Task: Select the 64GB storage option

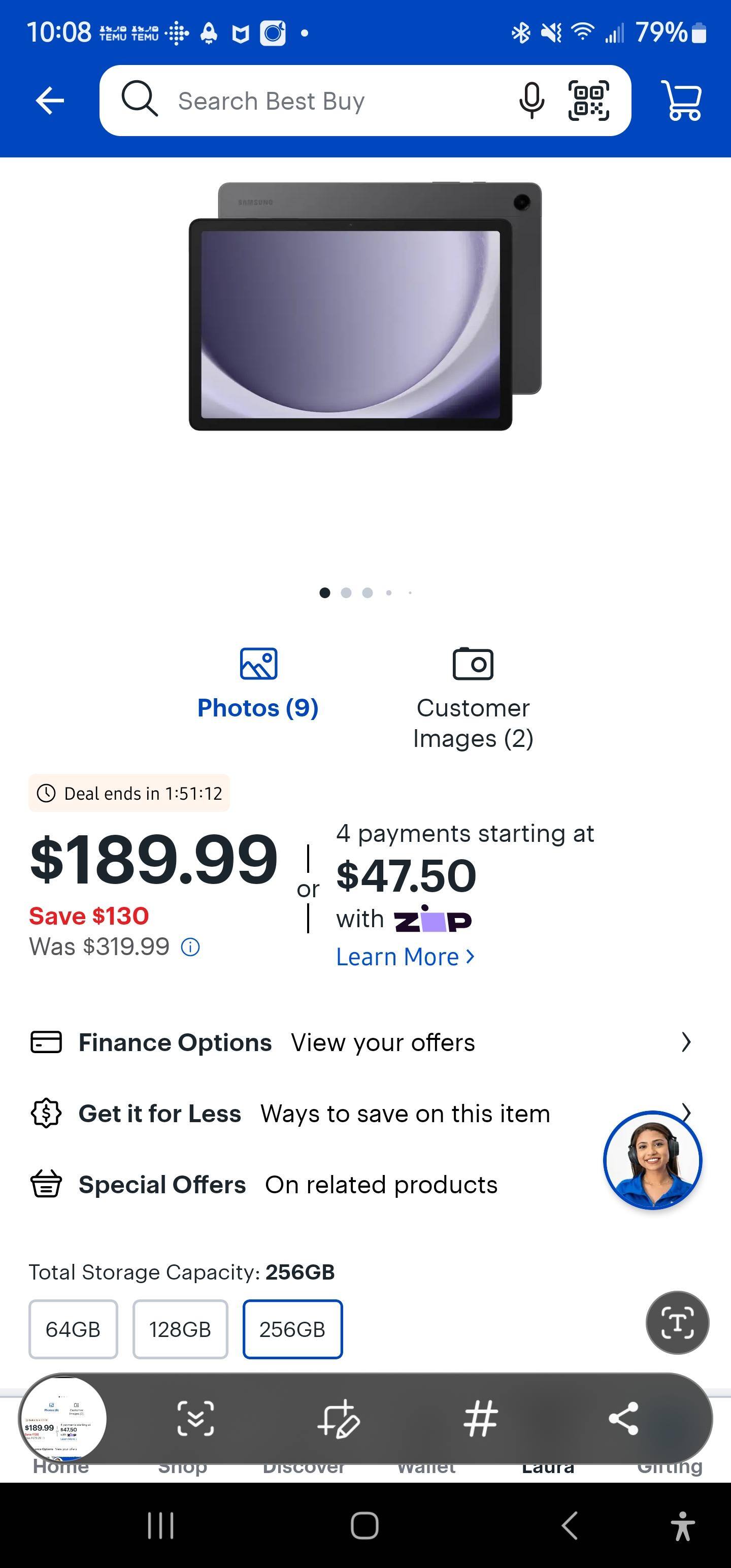Action: [73, 1329]
